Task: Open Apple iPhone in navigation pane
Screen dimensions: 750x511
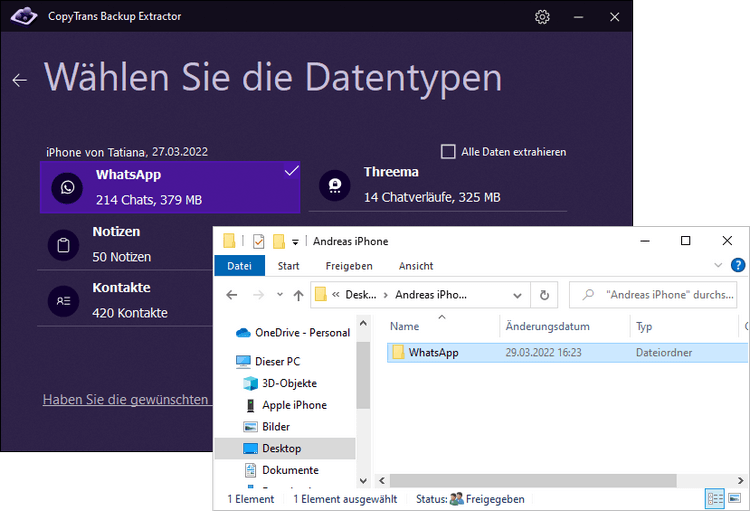Action: click(x=286, y=405)
